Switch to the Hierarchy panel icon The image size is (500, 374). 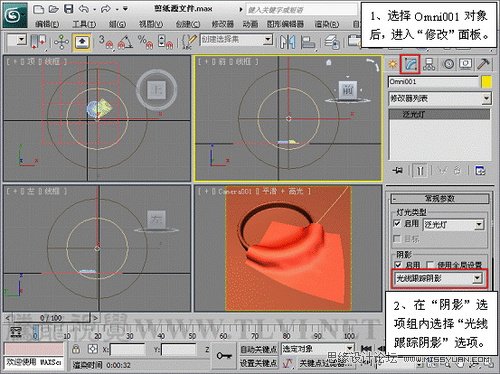pyautogui.click(x=429, y=64)
